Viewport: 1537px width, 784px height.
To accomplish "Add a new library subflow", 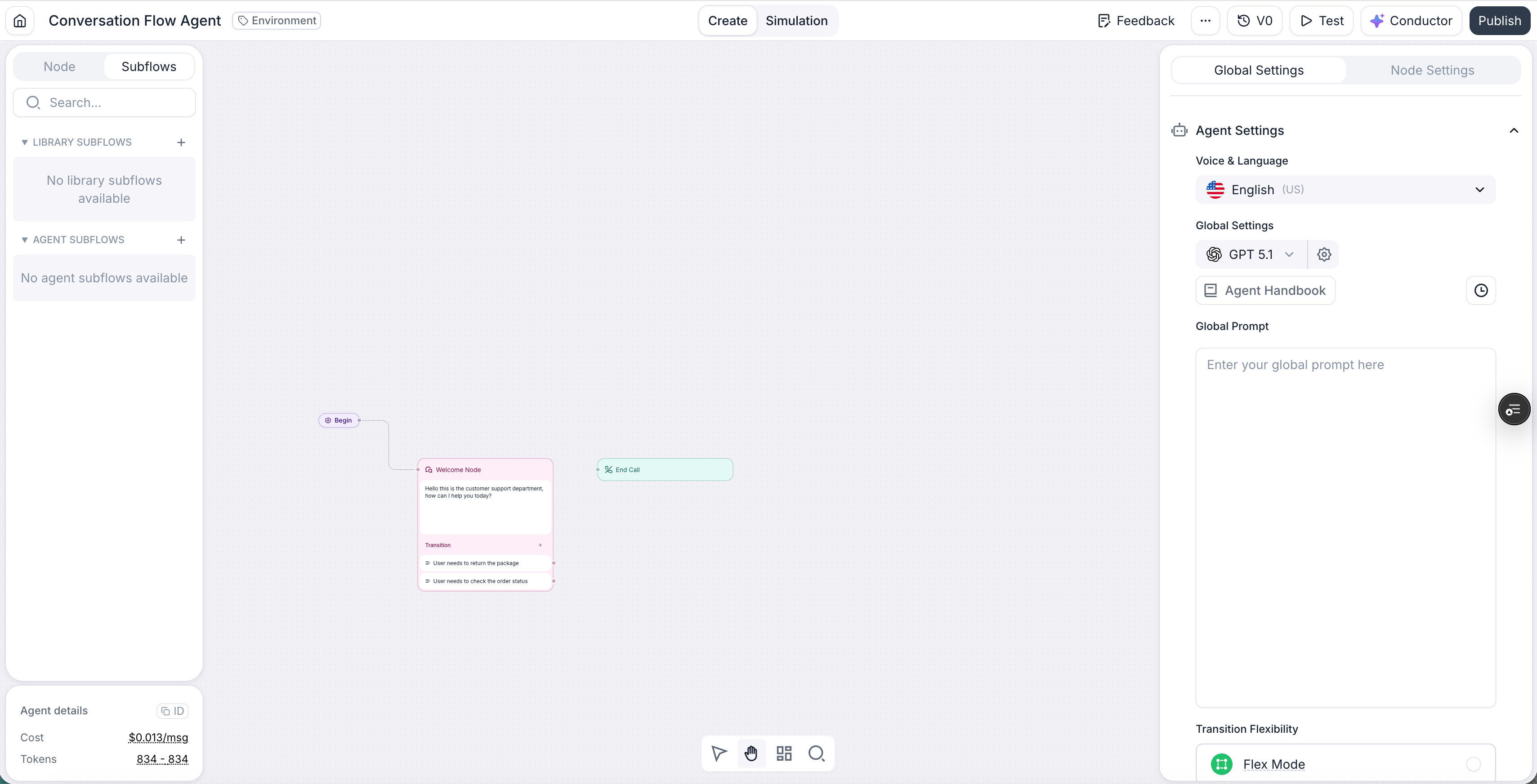I will coord(181,143).
